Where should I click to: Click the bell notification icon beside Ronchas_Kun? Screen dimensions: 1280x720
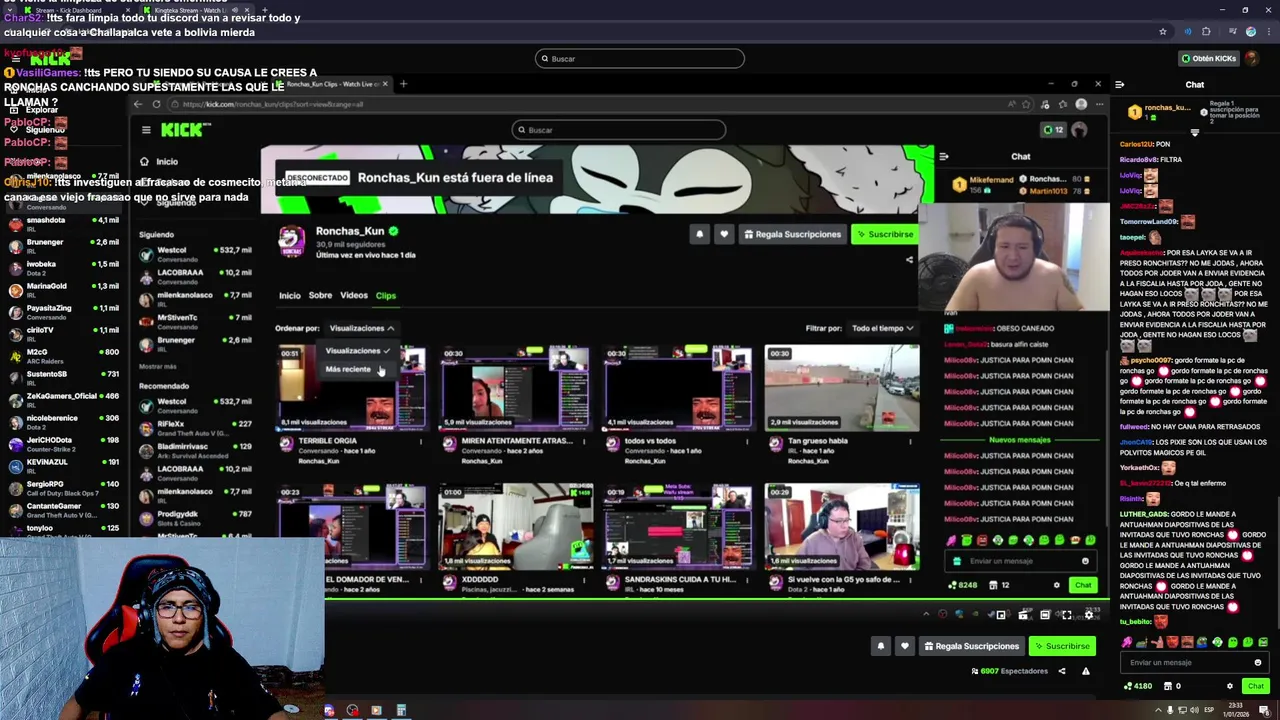click(x=699, y=234)
